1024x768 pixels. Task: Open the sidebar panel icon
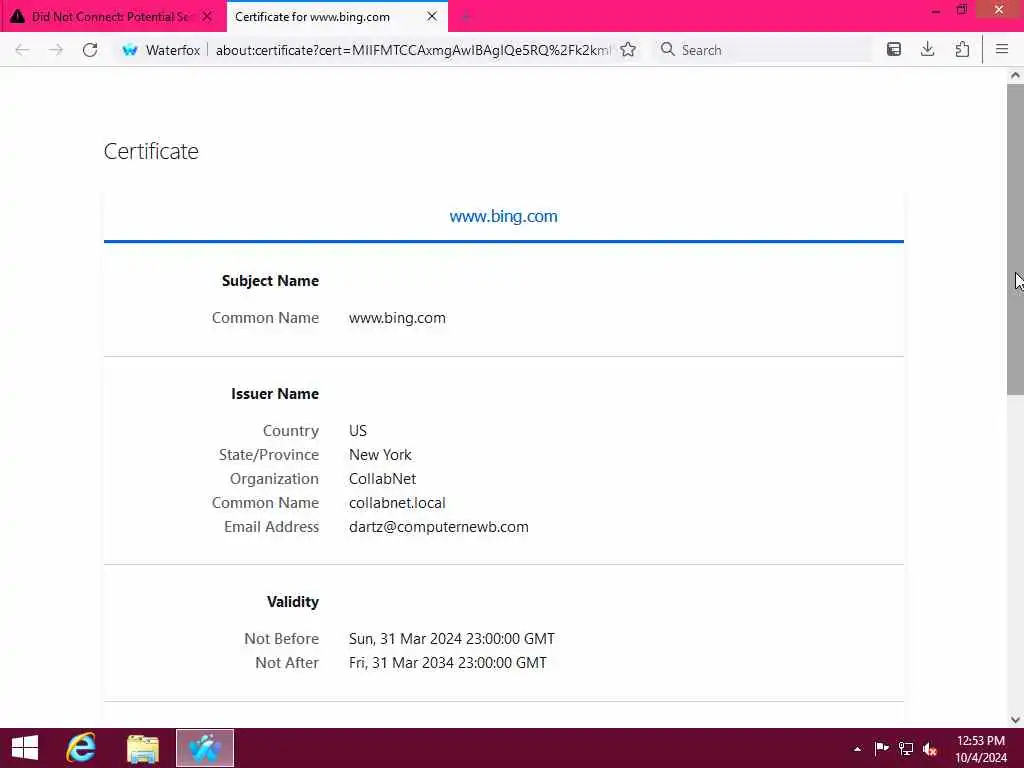pyautogui.click(x=894, y=50)
